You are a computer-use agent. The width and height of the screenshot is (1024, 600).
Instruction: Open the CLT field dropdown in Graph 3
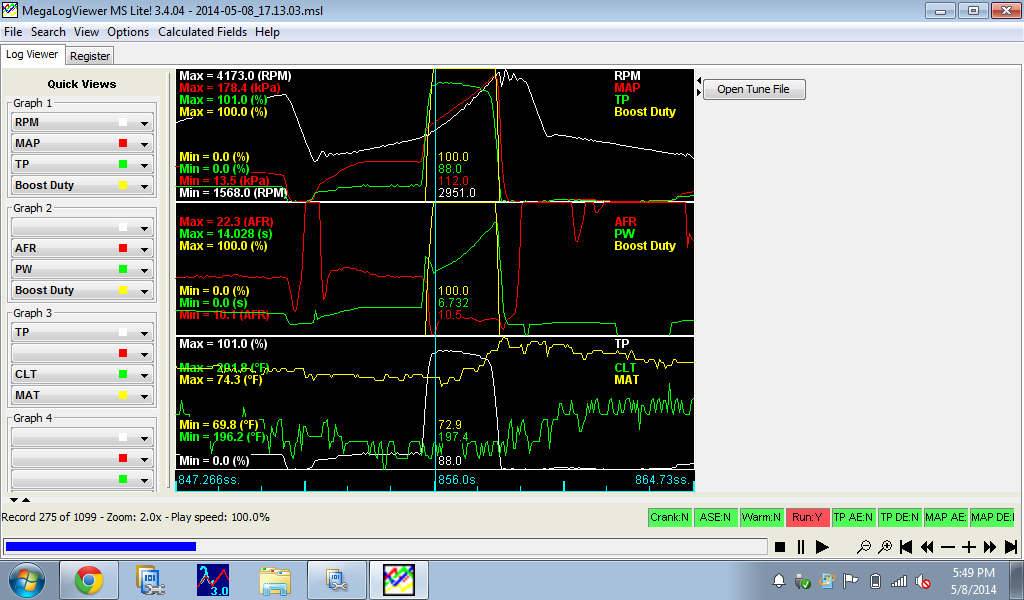coord(145,375)
